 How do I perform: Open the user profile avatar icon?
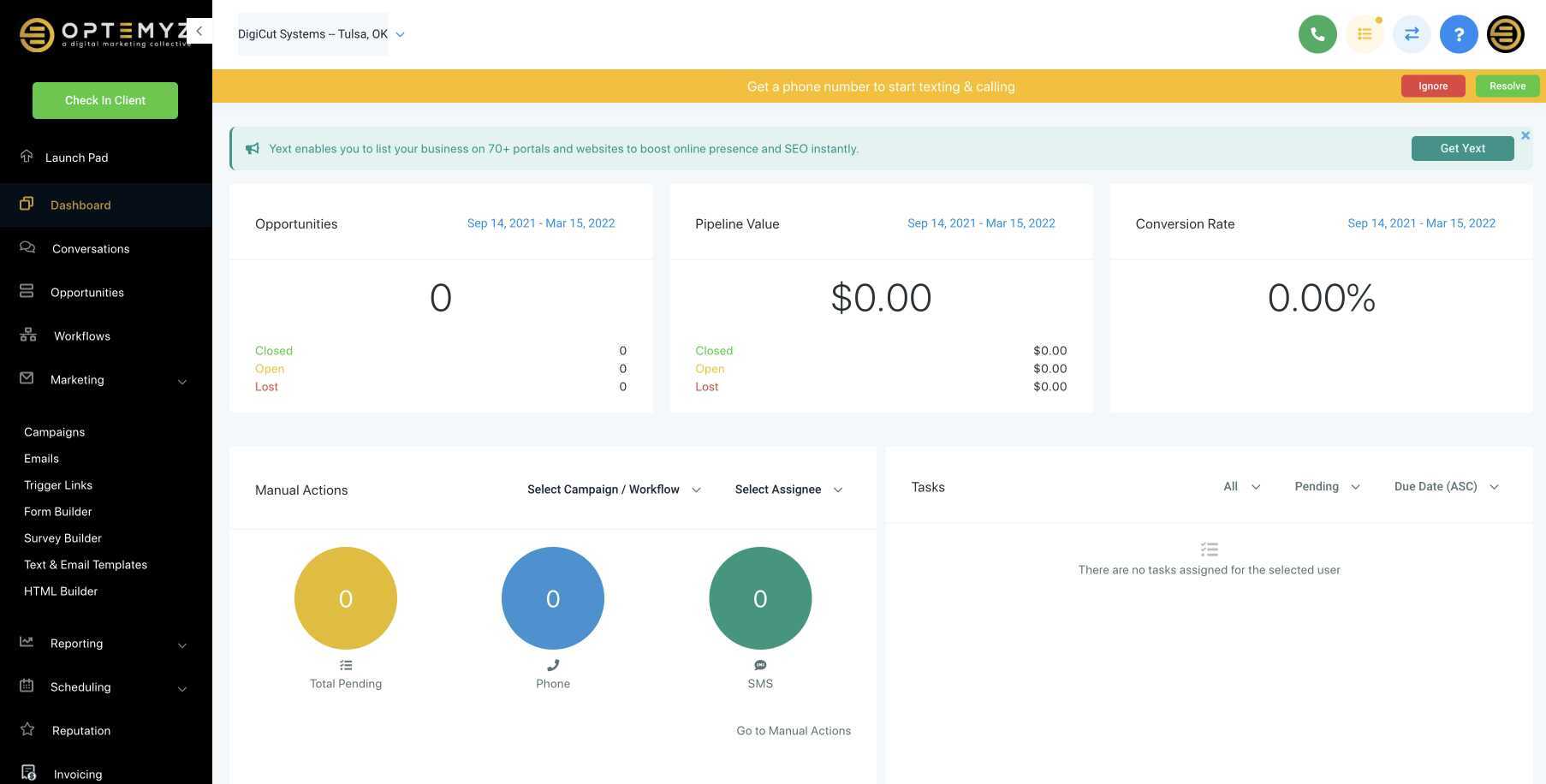tap(1506, 34)
